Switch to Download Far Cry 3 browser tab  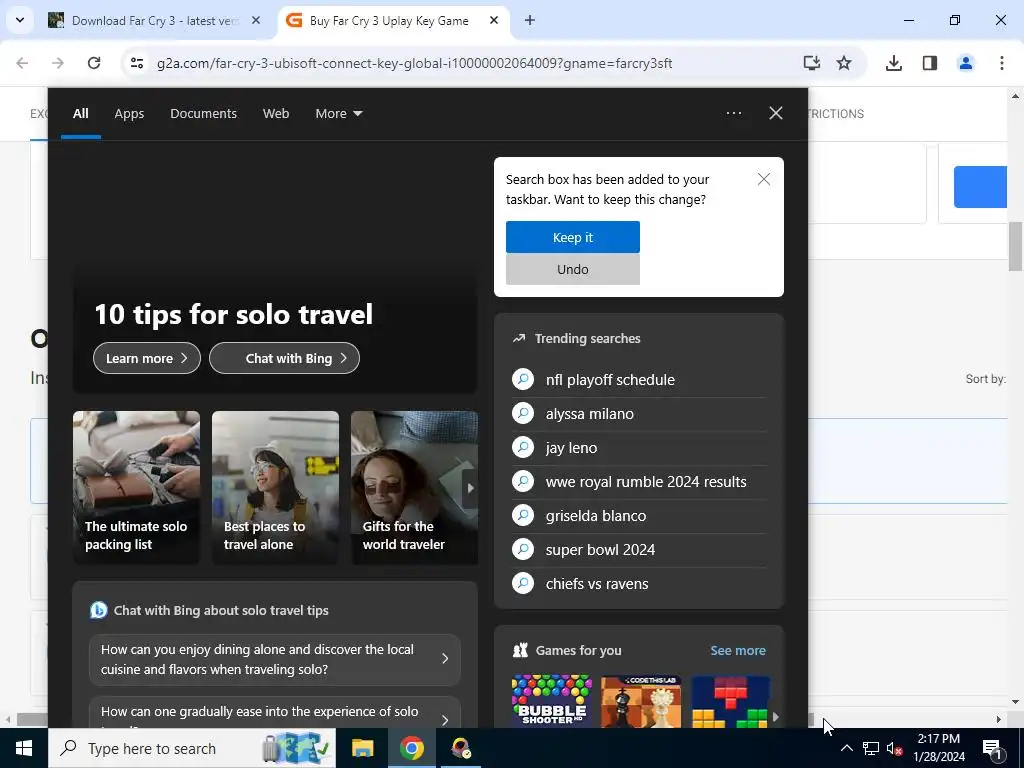click(x=155, y=21)
